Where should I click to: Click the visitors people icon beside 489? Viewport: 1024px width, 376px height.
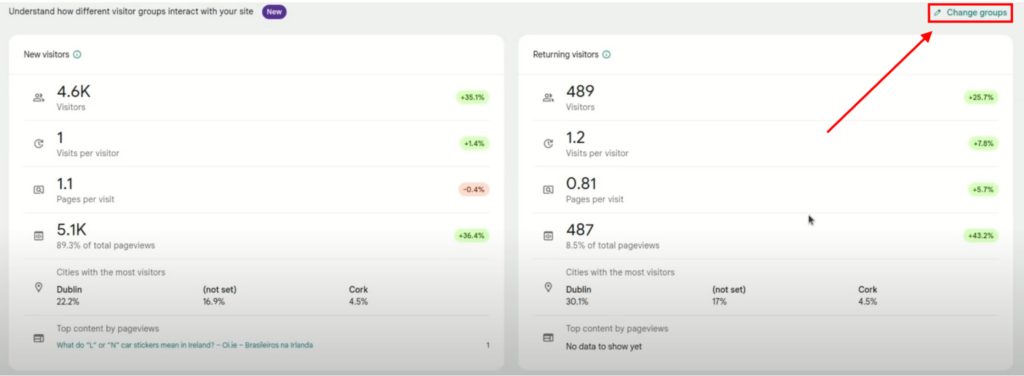click(548, 98)
